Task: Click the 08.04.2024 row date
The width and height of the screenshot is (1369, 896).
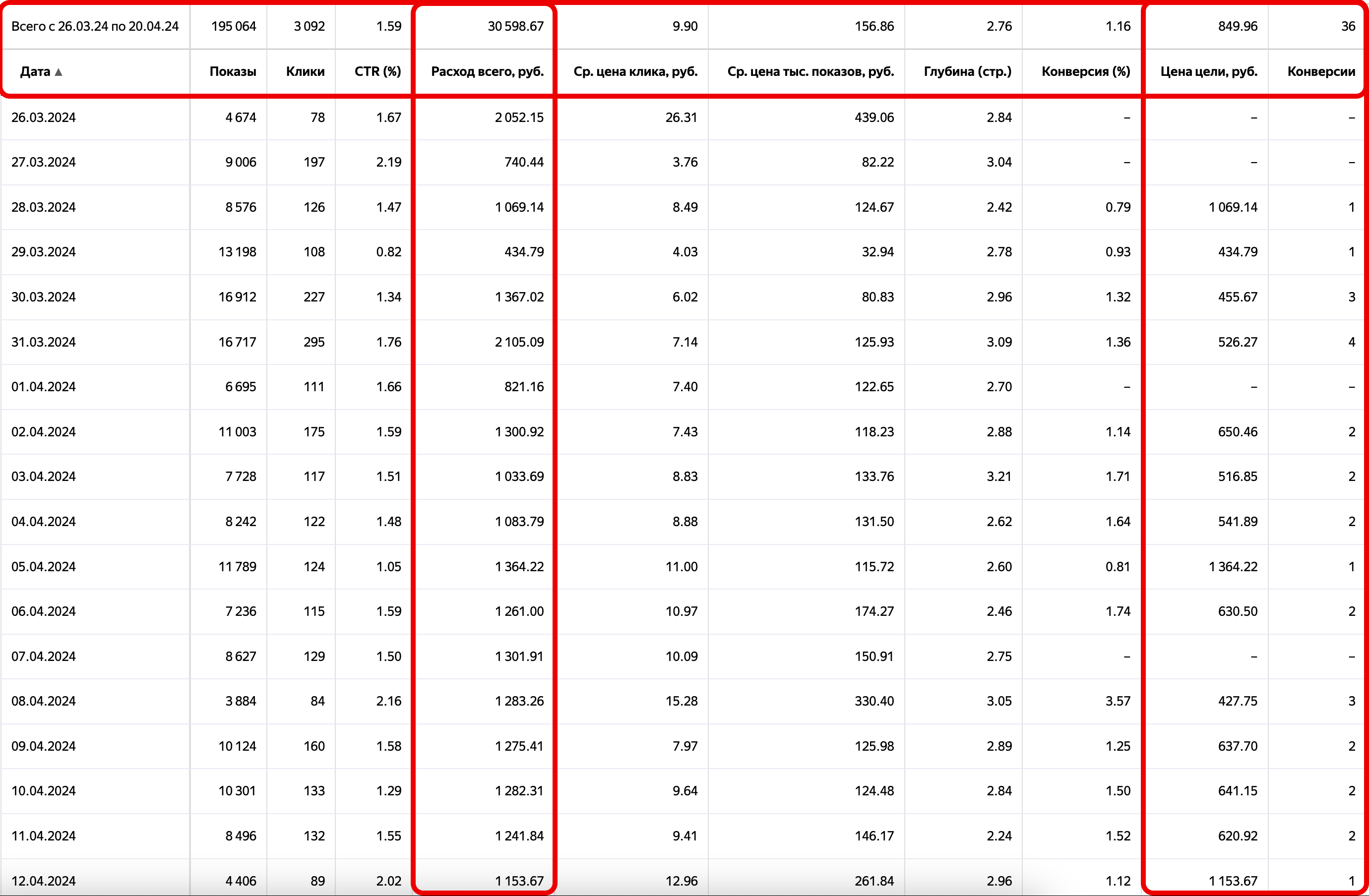Action: point(44,701)
